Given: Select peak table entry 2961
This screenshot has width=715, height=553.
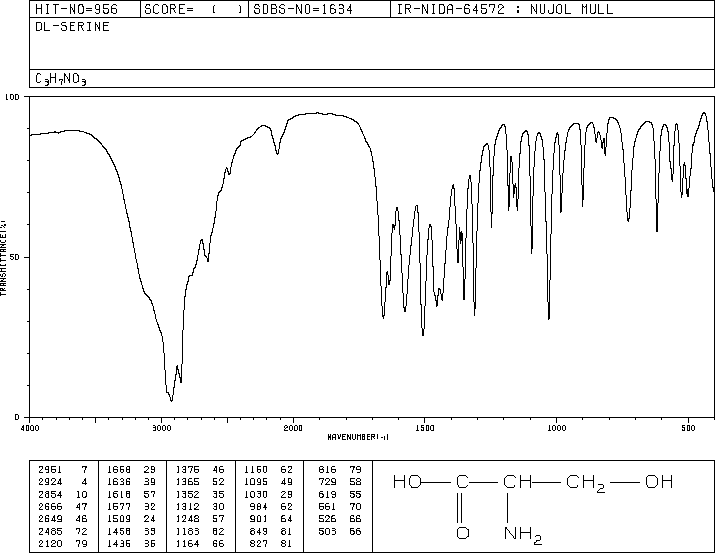Looking at the screenshot, I should tap(62, 470).
